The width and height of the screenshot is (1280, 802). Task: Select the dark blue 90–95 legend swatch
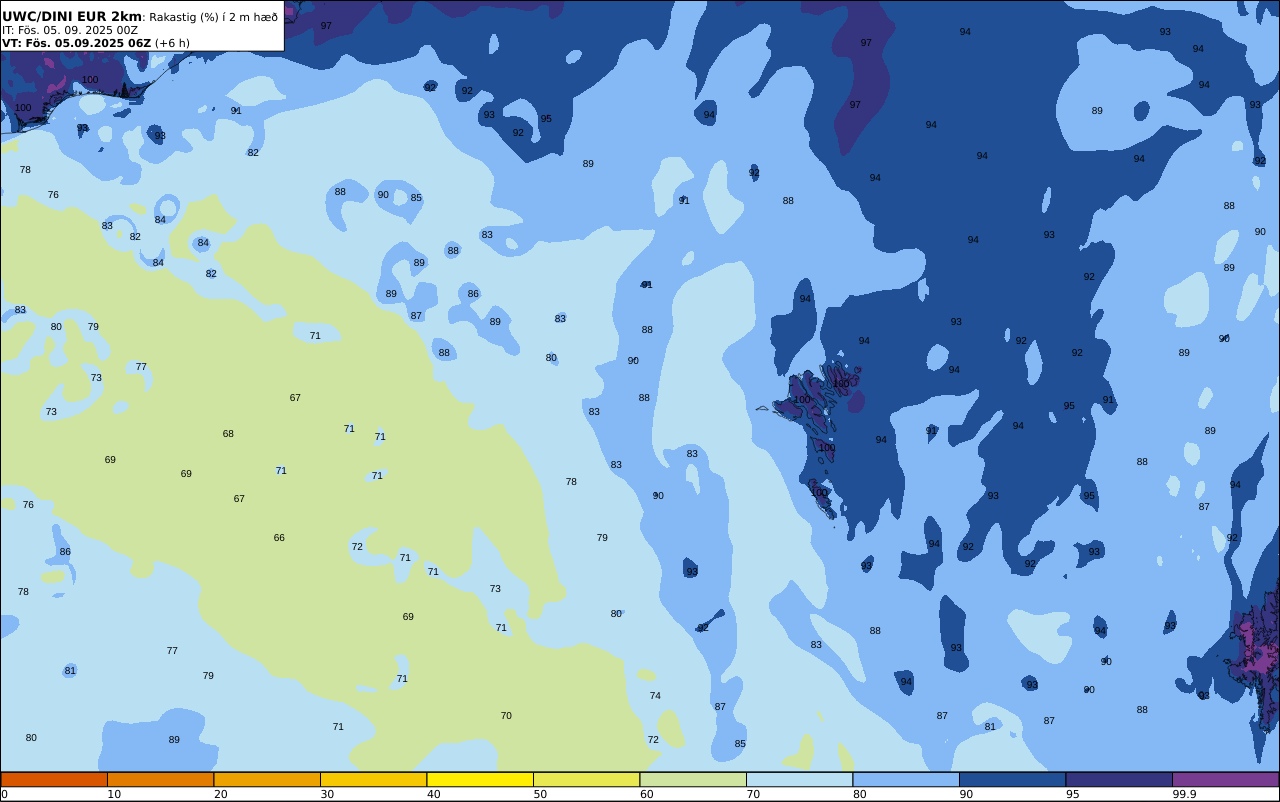(x=1012, y=779)
